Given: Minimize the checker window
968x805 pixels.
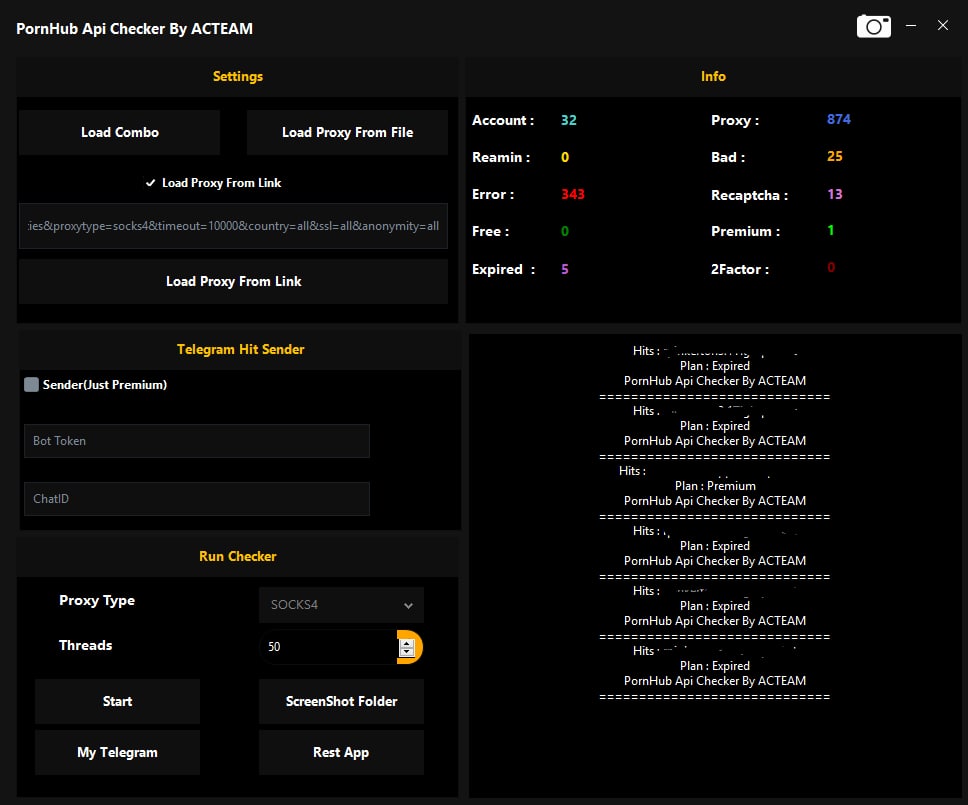Looking at the screenshot, I should tap(911, 26).
